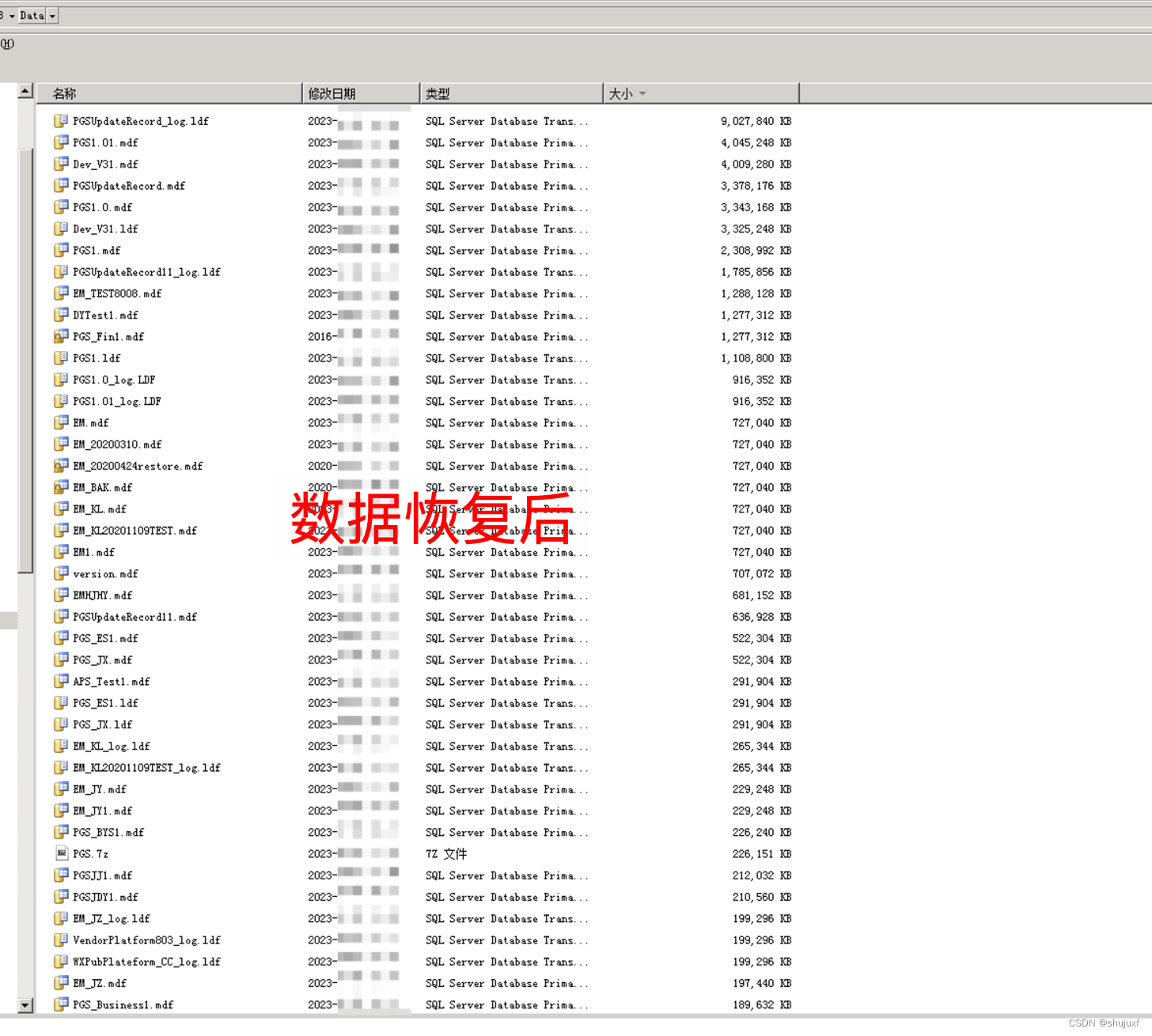
Task: Select file PGSUpdateRecord11.mdf
Action: coord(135,617)
